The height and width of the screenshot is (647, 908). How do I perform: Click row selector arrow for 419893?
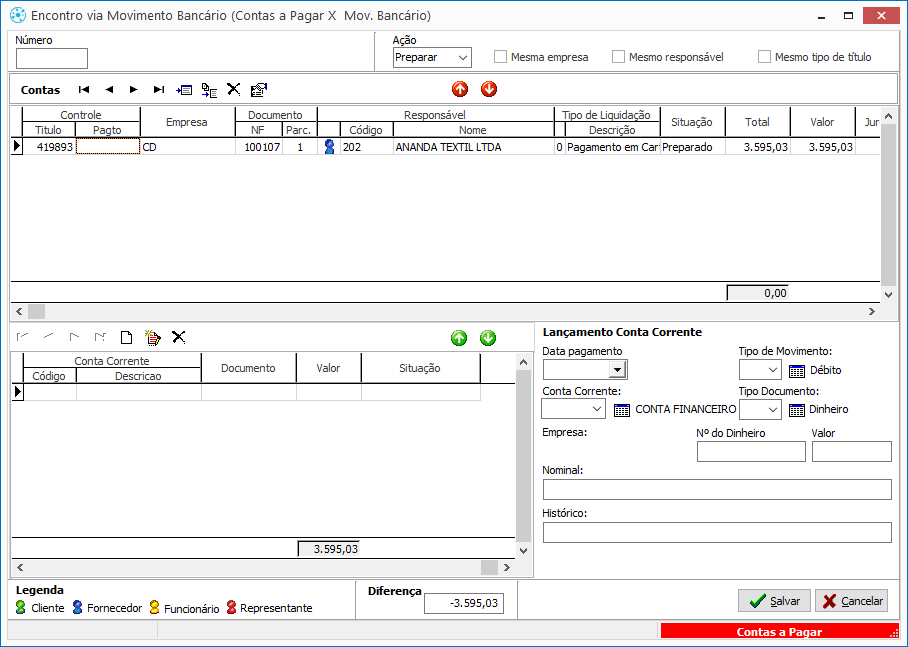coord(17,147)
